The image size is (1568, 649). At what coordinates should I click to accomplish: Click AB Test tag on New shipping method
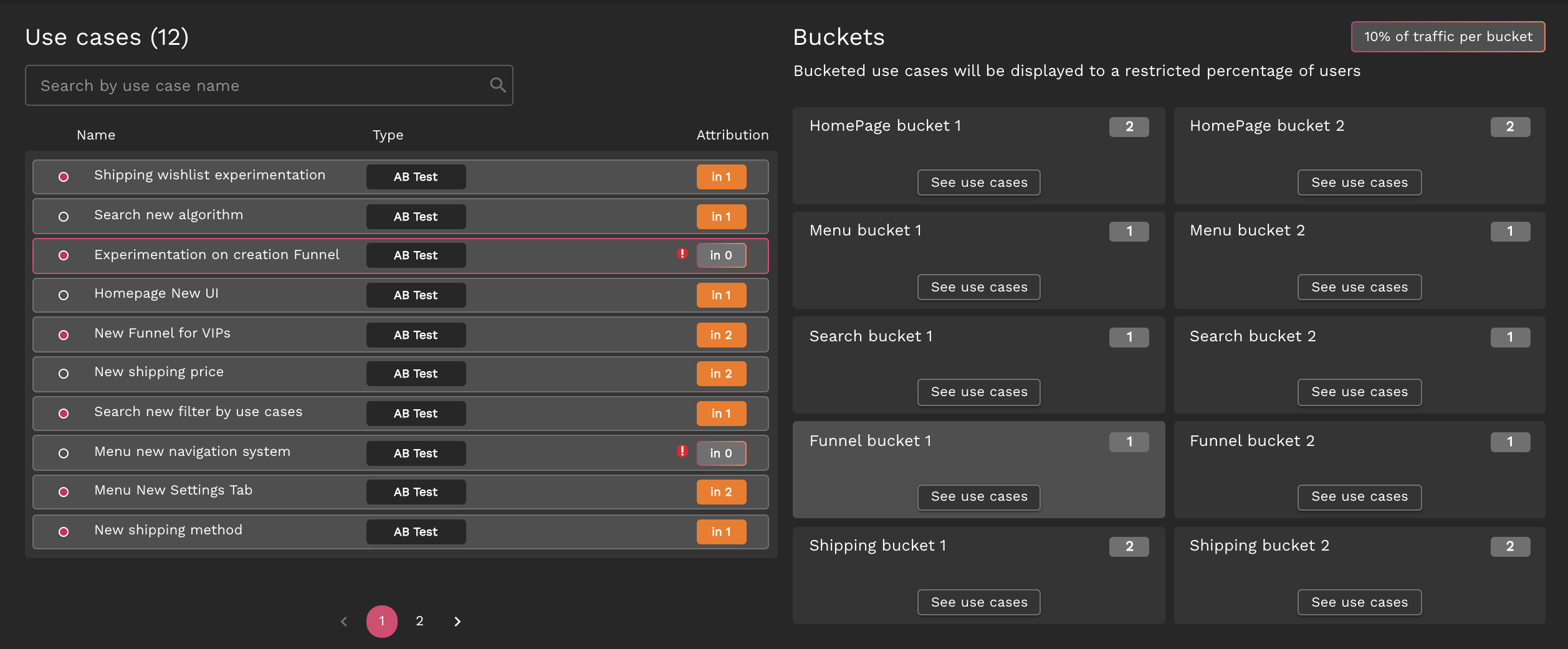pyautogui.click(x=416, y=532)
